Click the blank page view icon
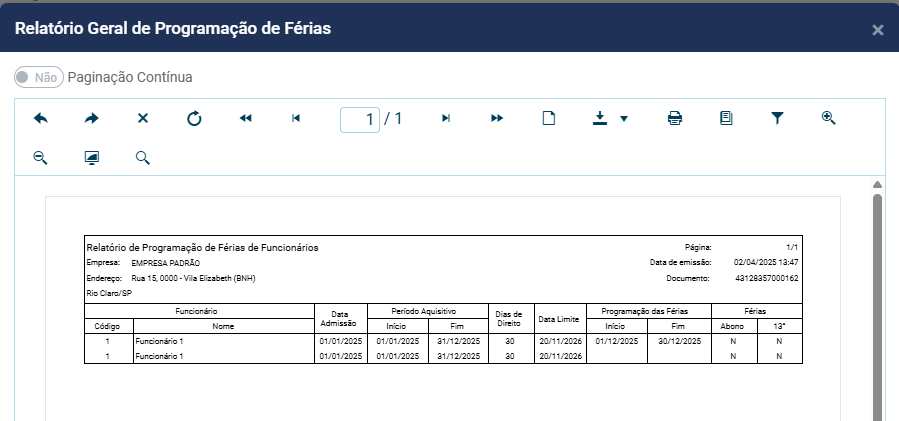This screenshot has width=899, height=421. click(x=548, y=118)
